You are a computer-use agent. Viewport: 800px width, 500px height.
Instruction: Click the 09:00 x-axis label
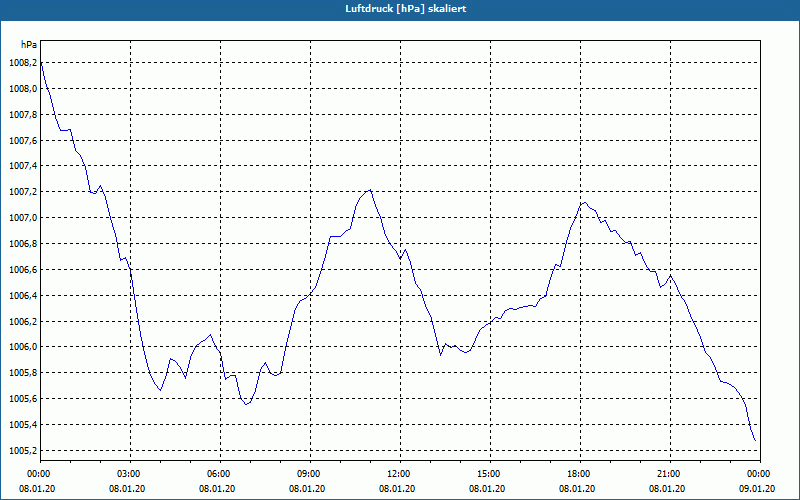point(310,474)
